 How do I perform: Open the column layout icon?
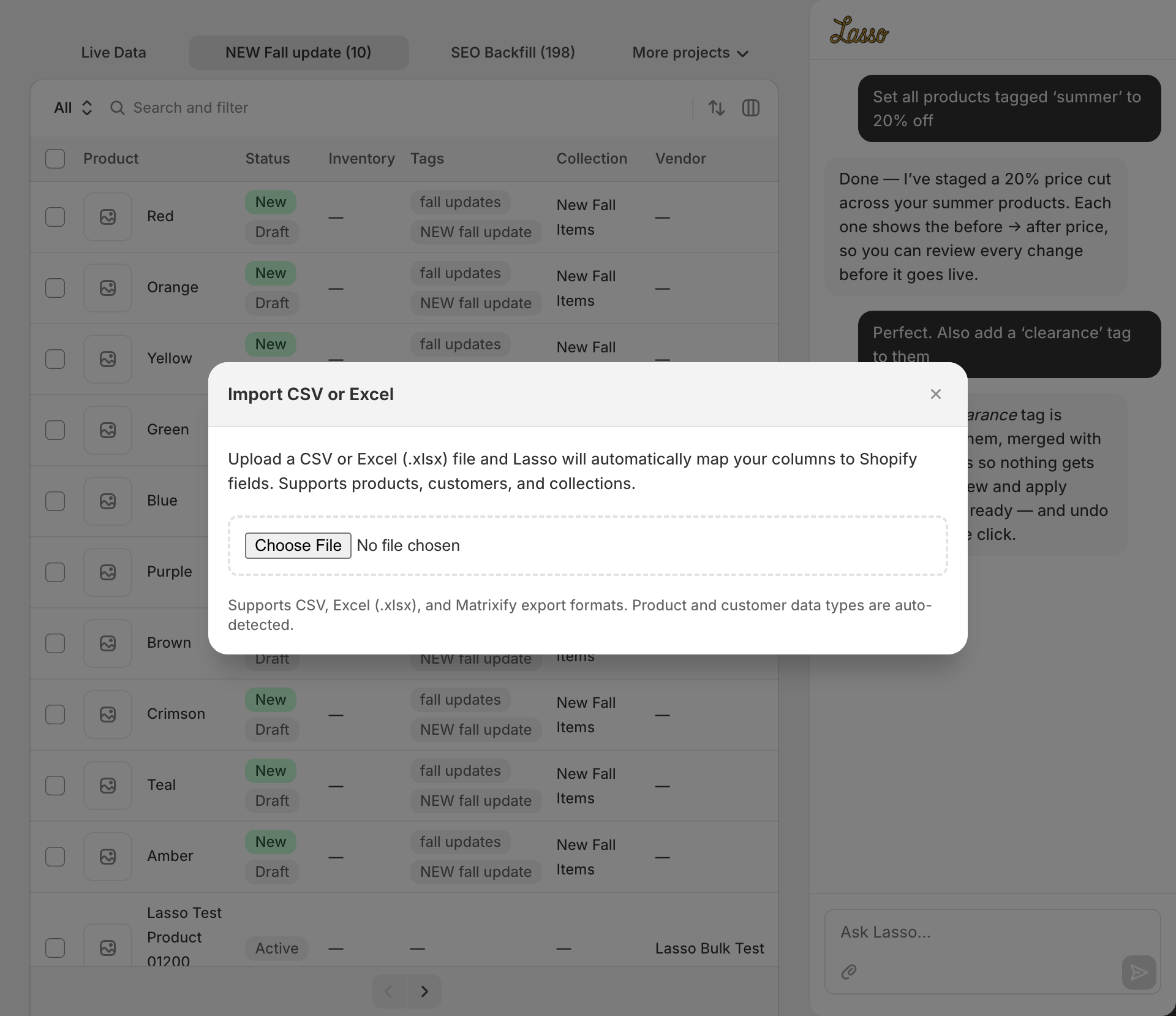click(x=751, y=108)
